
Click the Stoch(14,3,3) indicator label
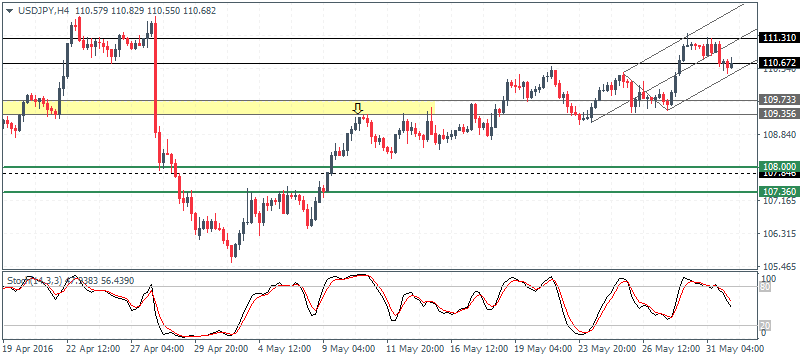33,280
